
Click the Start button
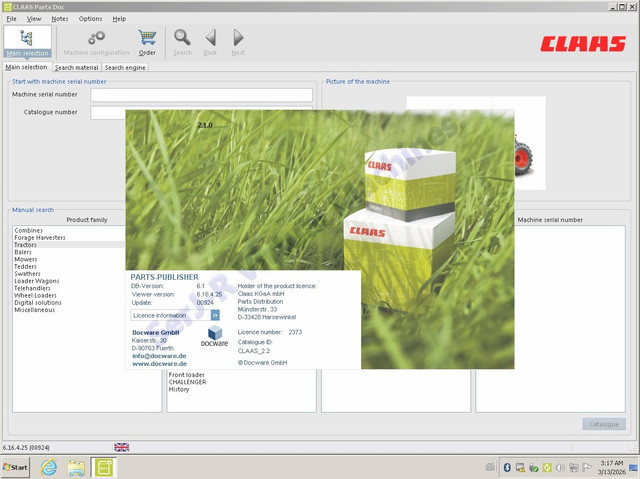click(15, 468)
